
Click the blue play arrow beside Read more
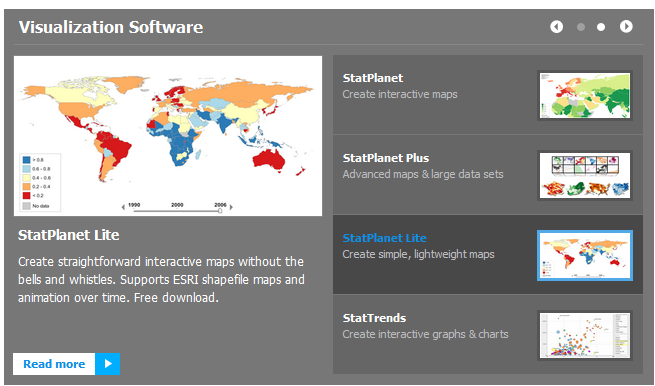tap(108, 364)
